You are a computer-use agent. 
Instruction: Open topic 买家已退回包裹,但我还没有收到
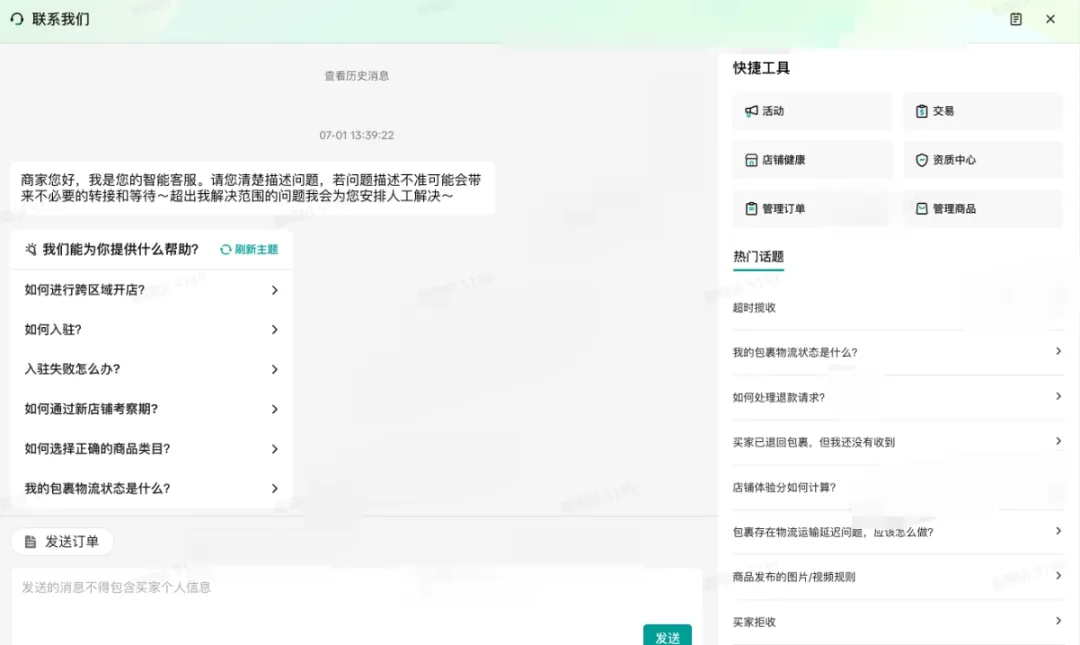[898, 442]
